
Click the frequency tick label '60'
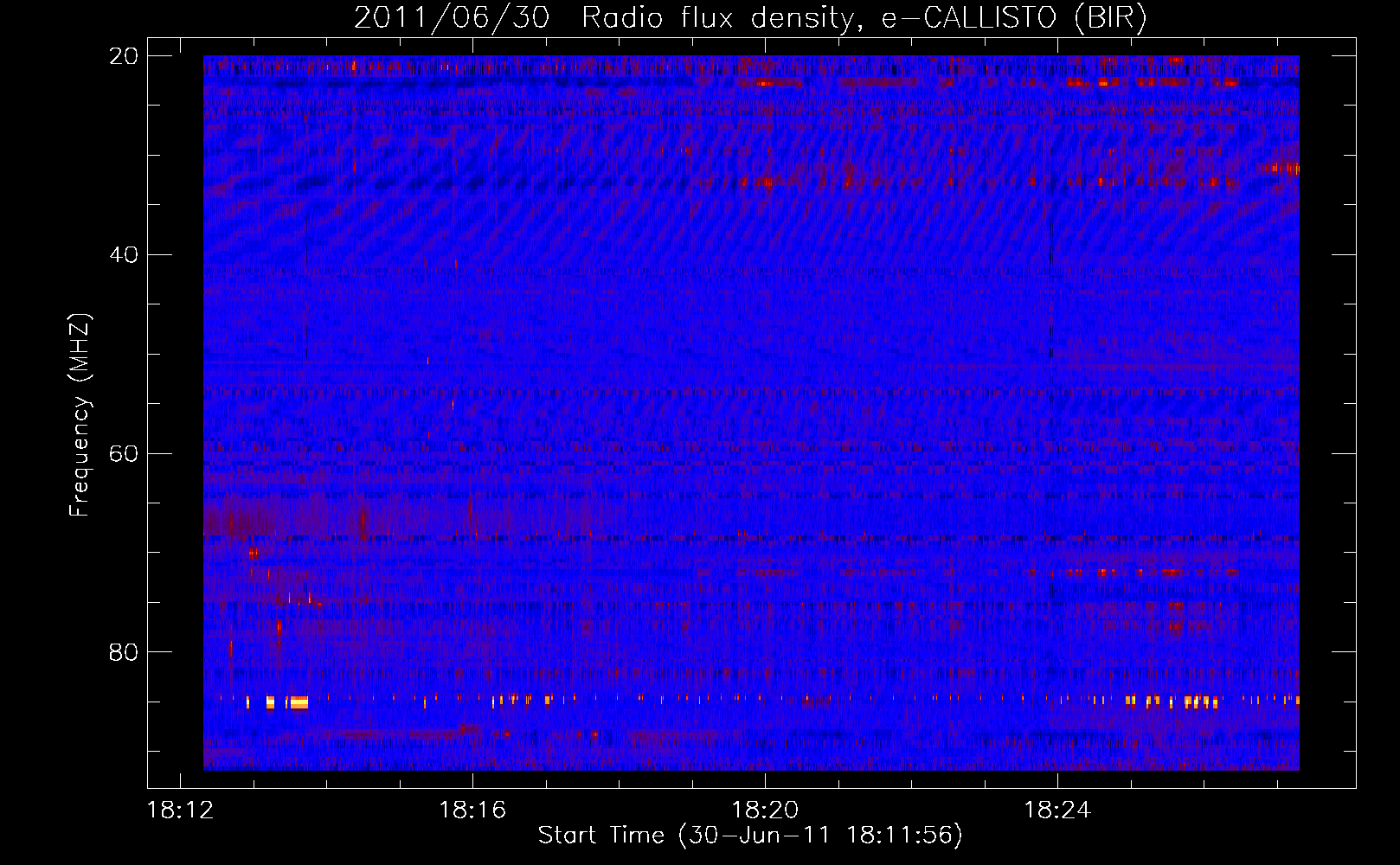[x=124, y=454]
